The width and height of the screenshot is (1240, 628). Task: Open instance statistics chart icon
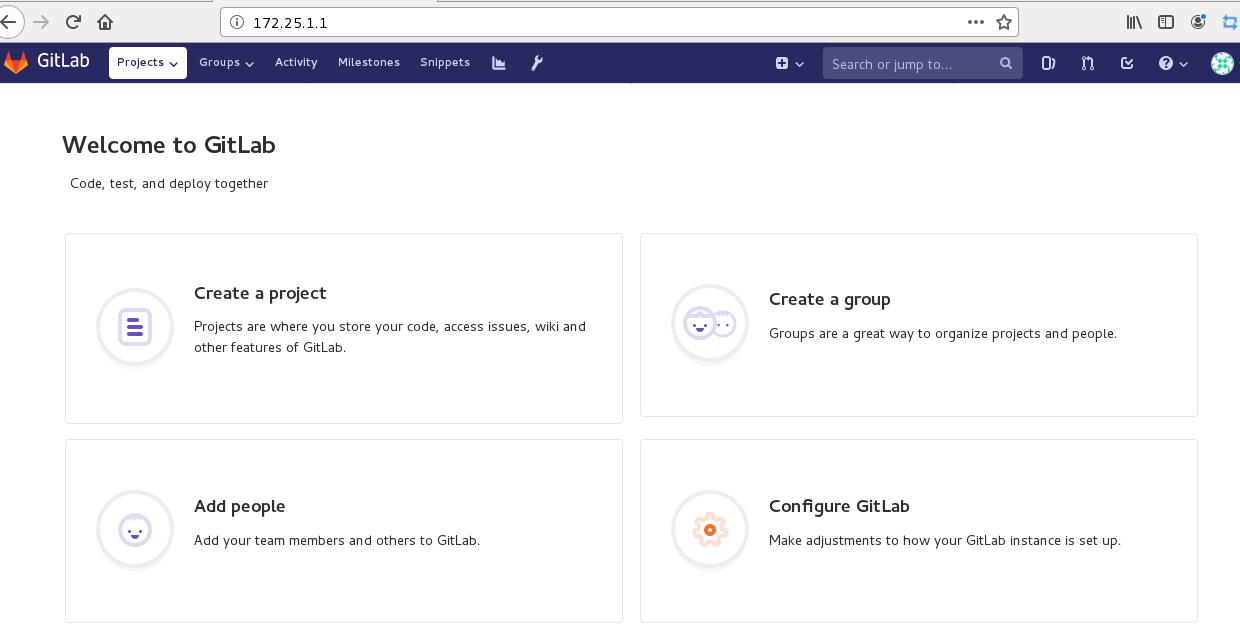(499, 63)
